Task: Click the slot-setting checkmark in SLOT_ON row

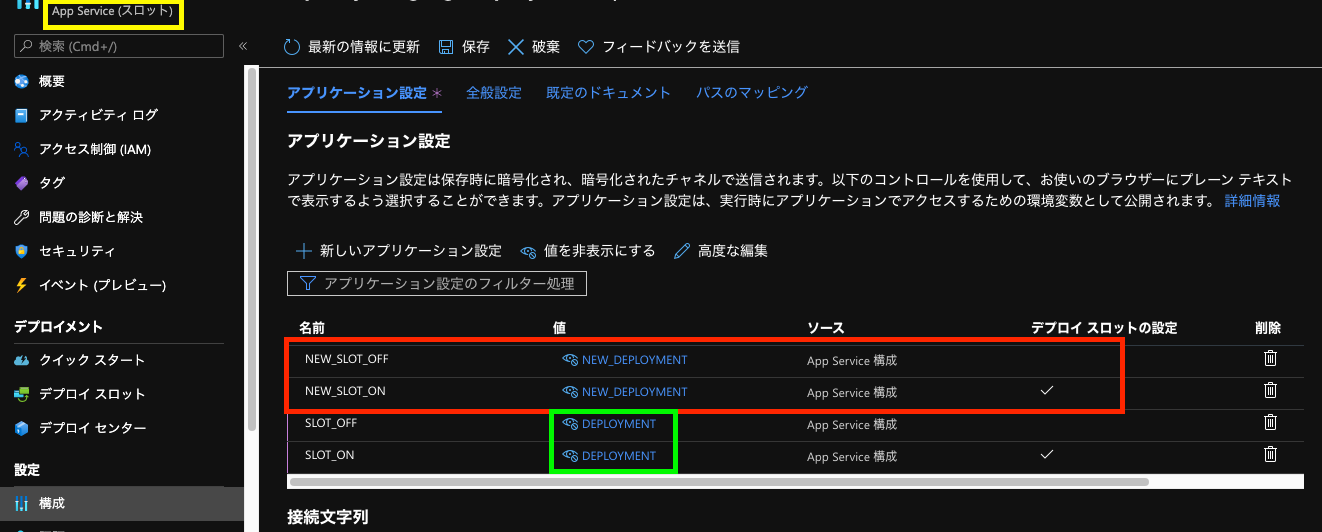Action: click(1047, 454)
